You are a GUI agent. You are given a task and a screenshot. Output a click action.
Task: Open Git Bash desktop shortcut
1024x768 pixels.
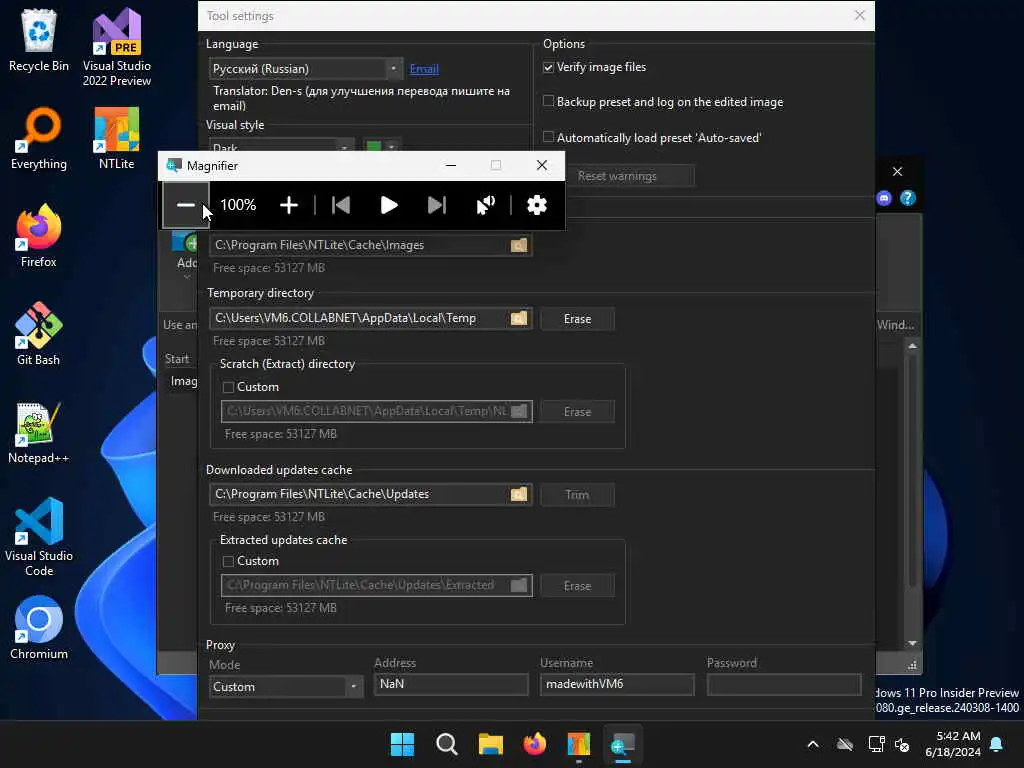click(x=39, y=334)
